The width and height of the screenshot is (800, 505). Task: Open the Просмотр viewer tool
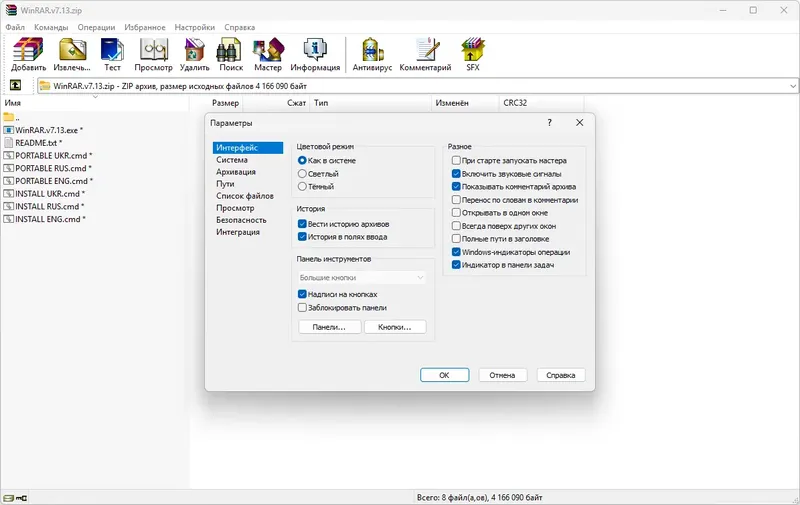pyautogui.click(x=154, y=49)
